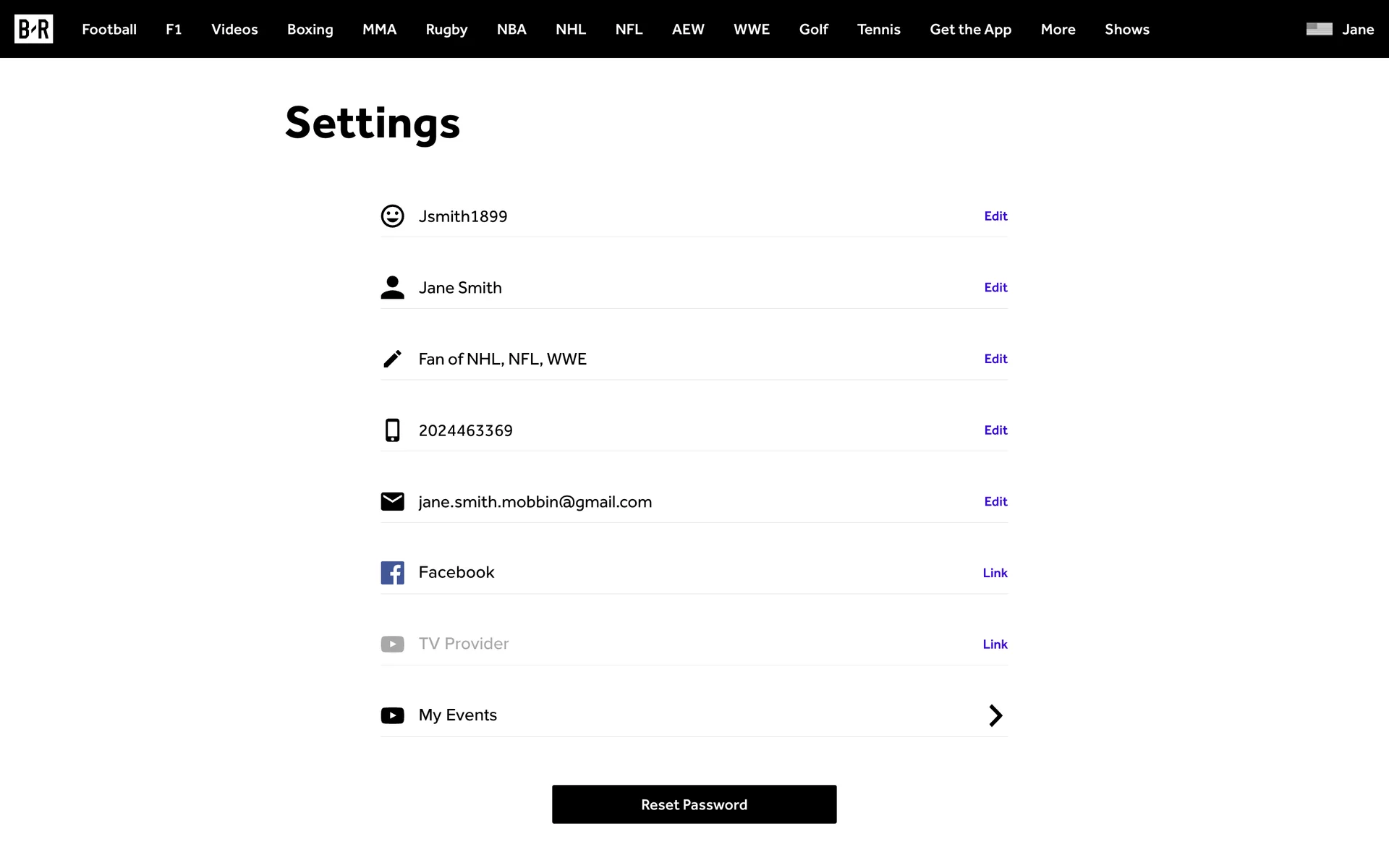Open the Boxing nav item
The image size is (1389, 868).
pos(310,30)
